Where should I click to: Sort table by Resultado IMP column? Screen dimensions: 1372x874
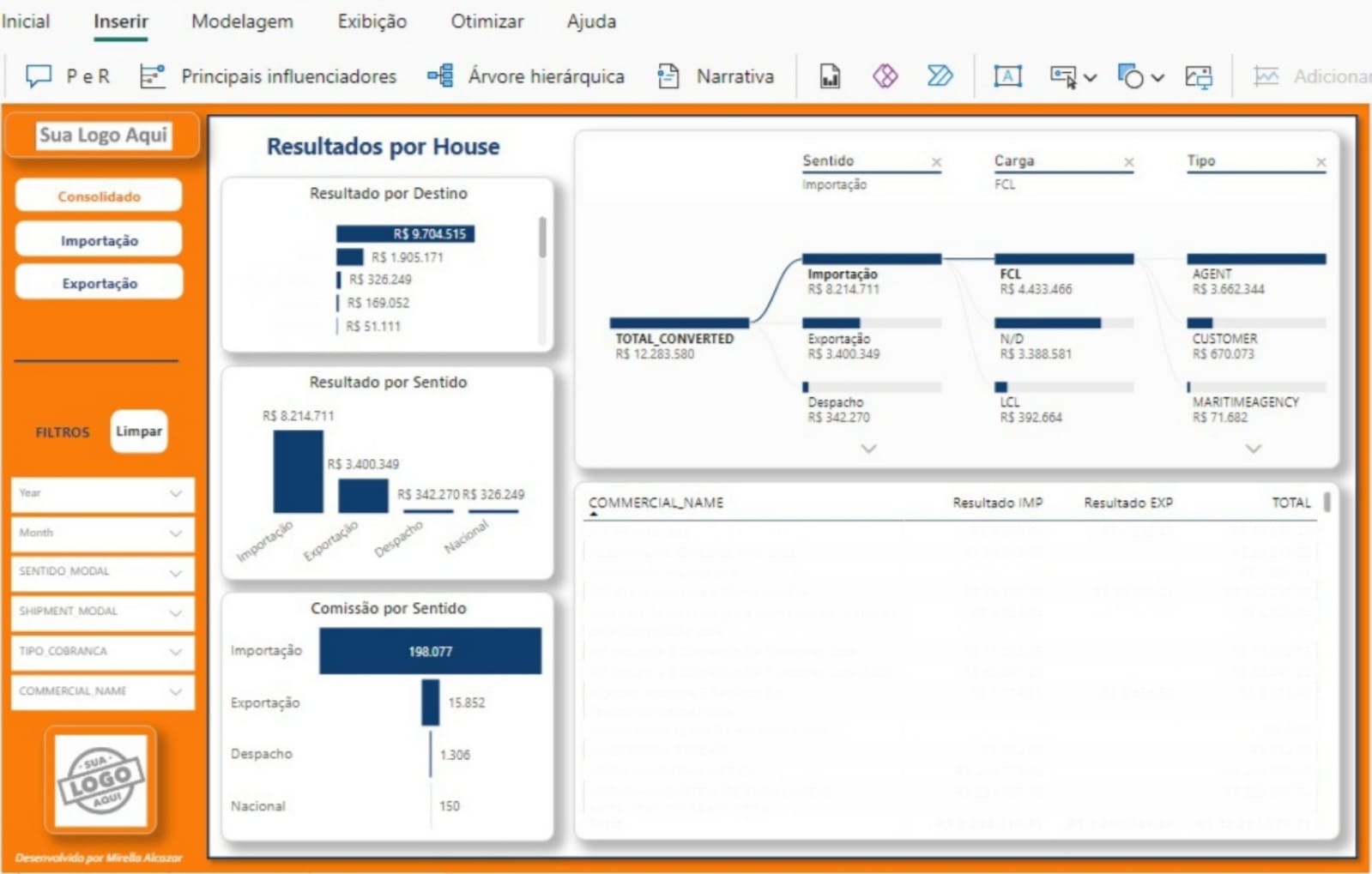(x=998, y=503)
